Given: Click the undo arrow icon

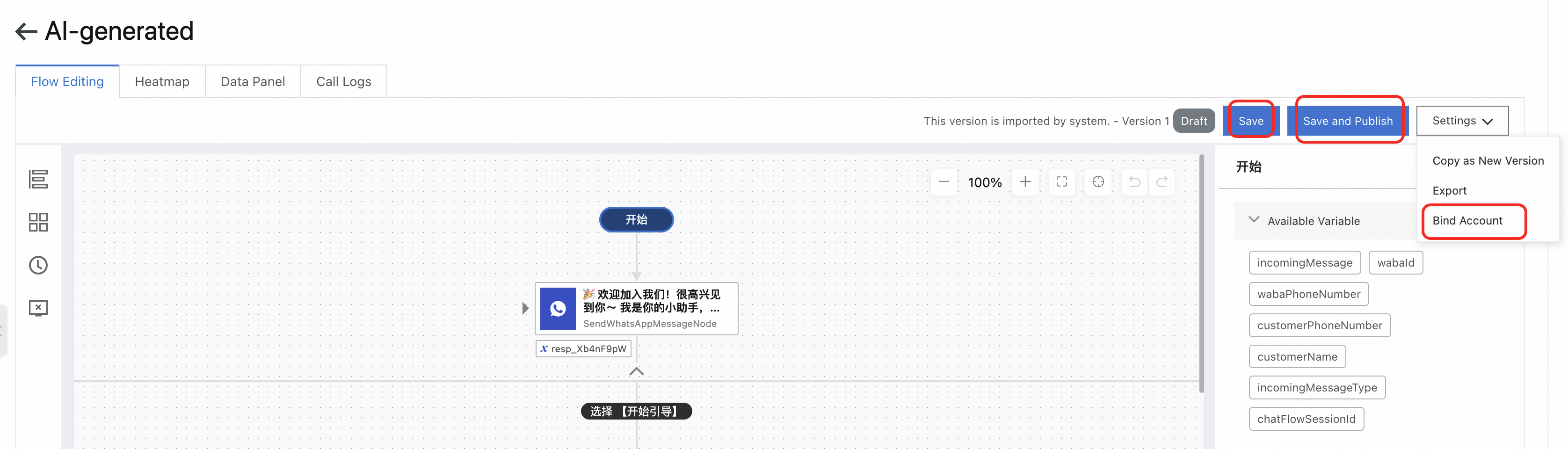Looking at the screenshot, I should tap(1135, 182).
